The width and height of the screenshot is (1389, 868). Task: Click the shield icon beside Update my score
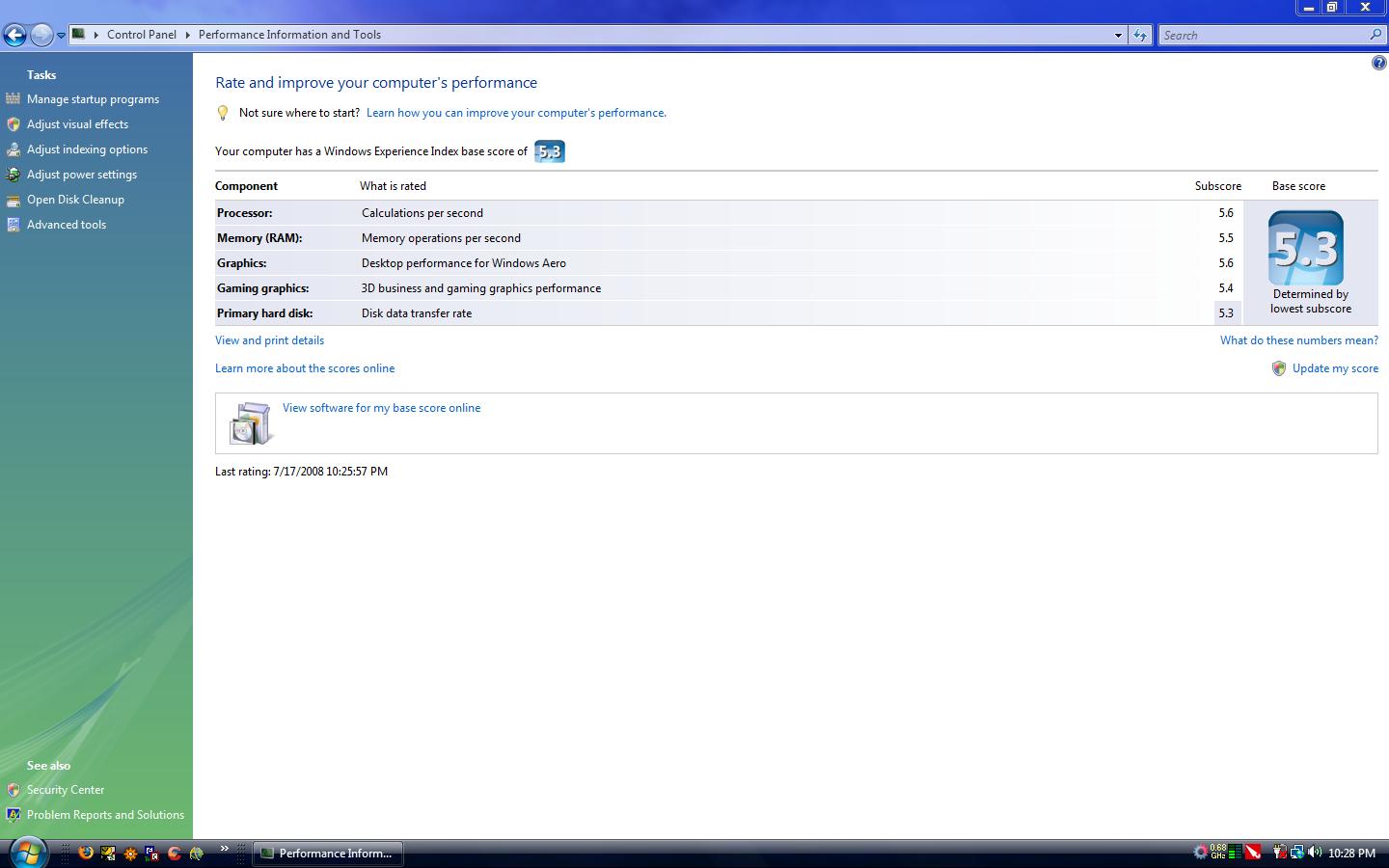tap(1279, 368)
